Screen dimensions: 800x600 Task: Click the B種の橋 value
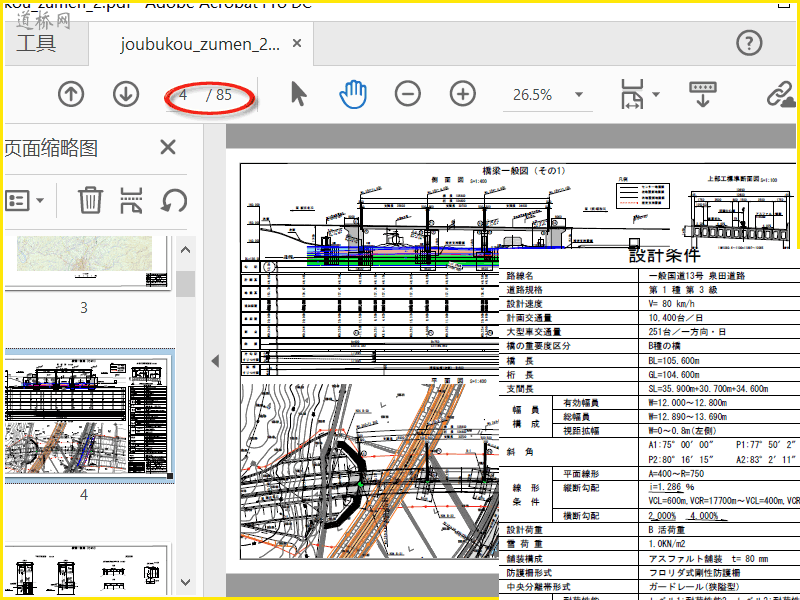(664, 346)
